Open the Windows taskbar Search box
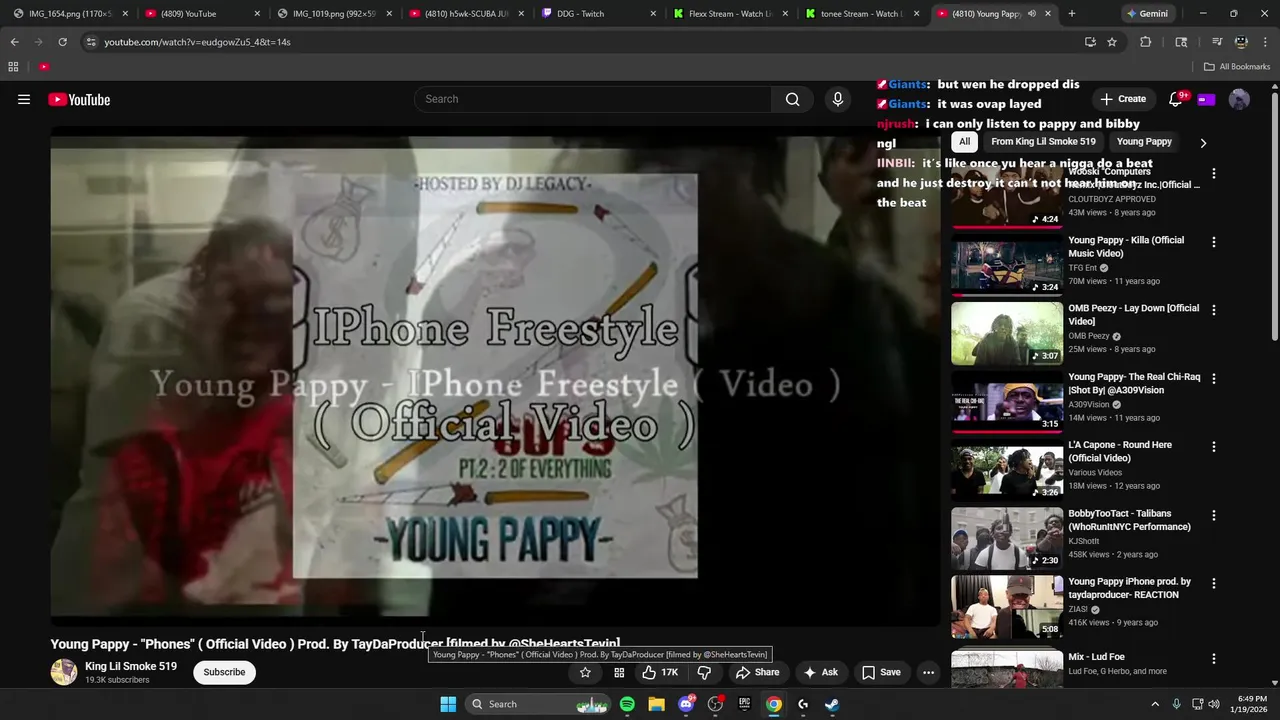 click(538, 704)
